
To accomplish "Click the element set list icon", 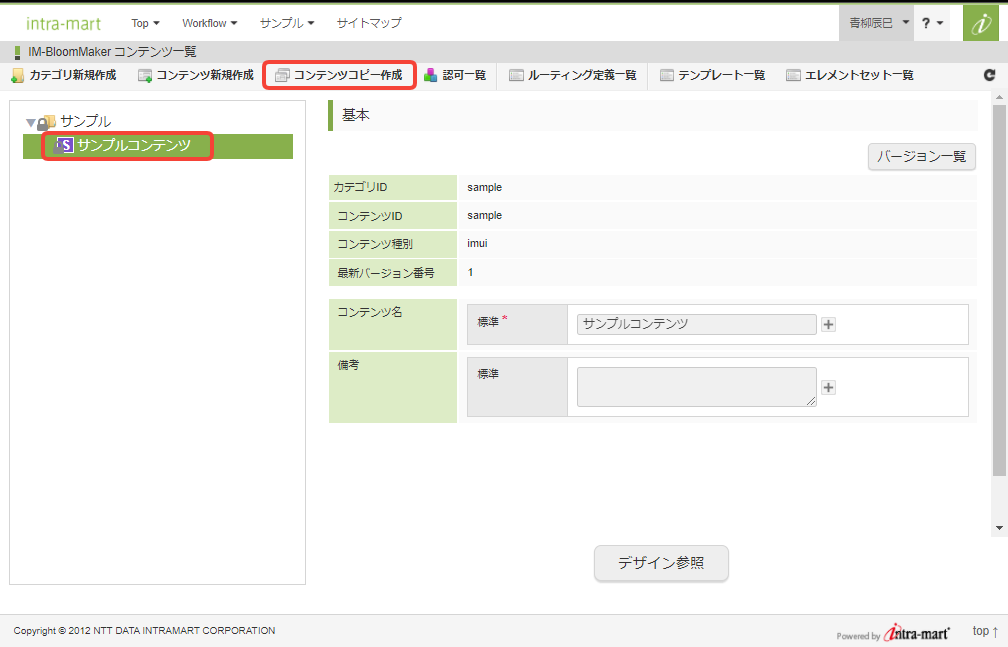I will pyautogui.click(x=793, y=75).
